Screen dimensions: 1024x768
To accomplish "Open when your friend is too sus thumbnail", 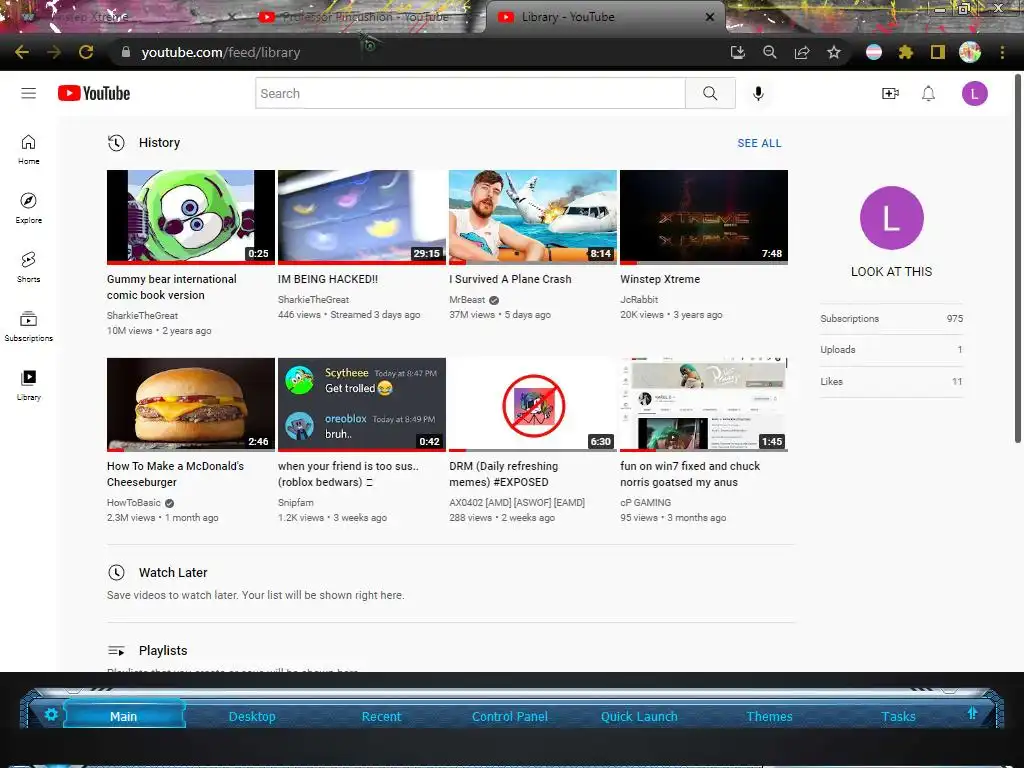I will (362, 404).
